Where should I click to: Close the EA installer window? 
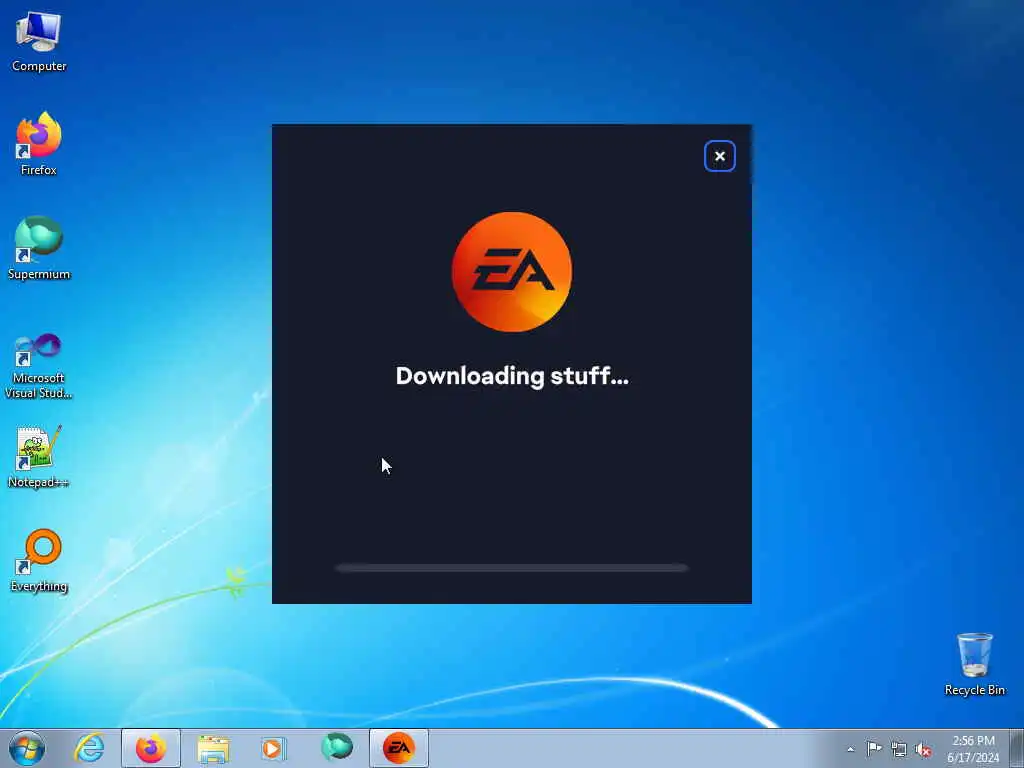coord(720,156)
